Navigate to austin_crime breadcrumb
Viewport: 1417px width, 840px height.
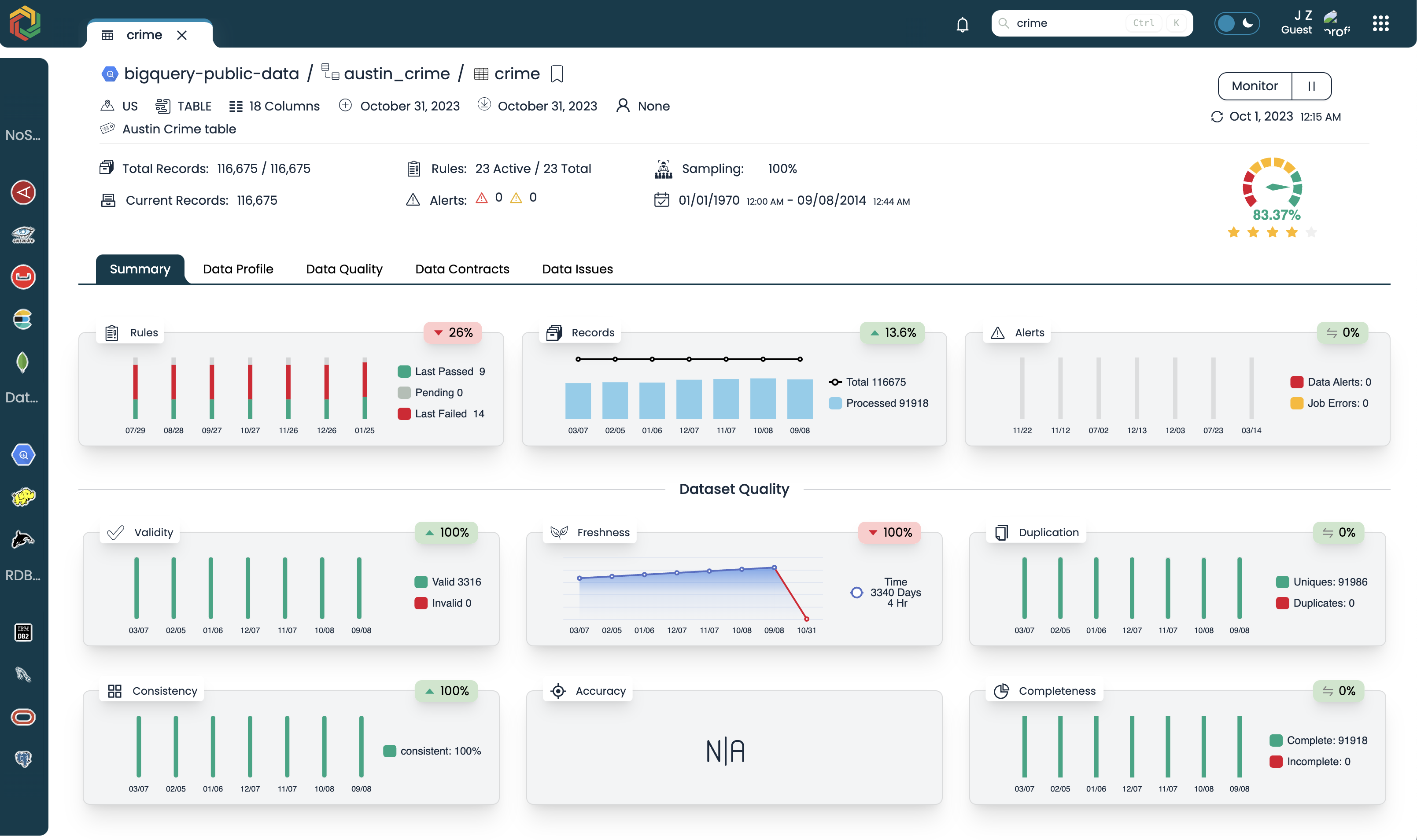tap(397, 74)
